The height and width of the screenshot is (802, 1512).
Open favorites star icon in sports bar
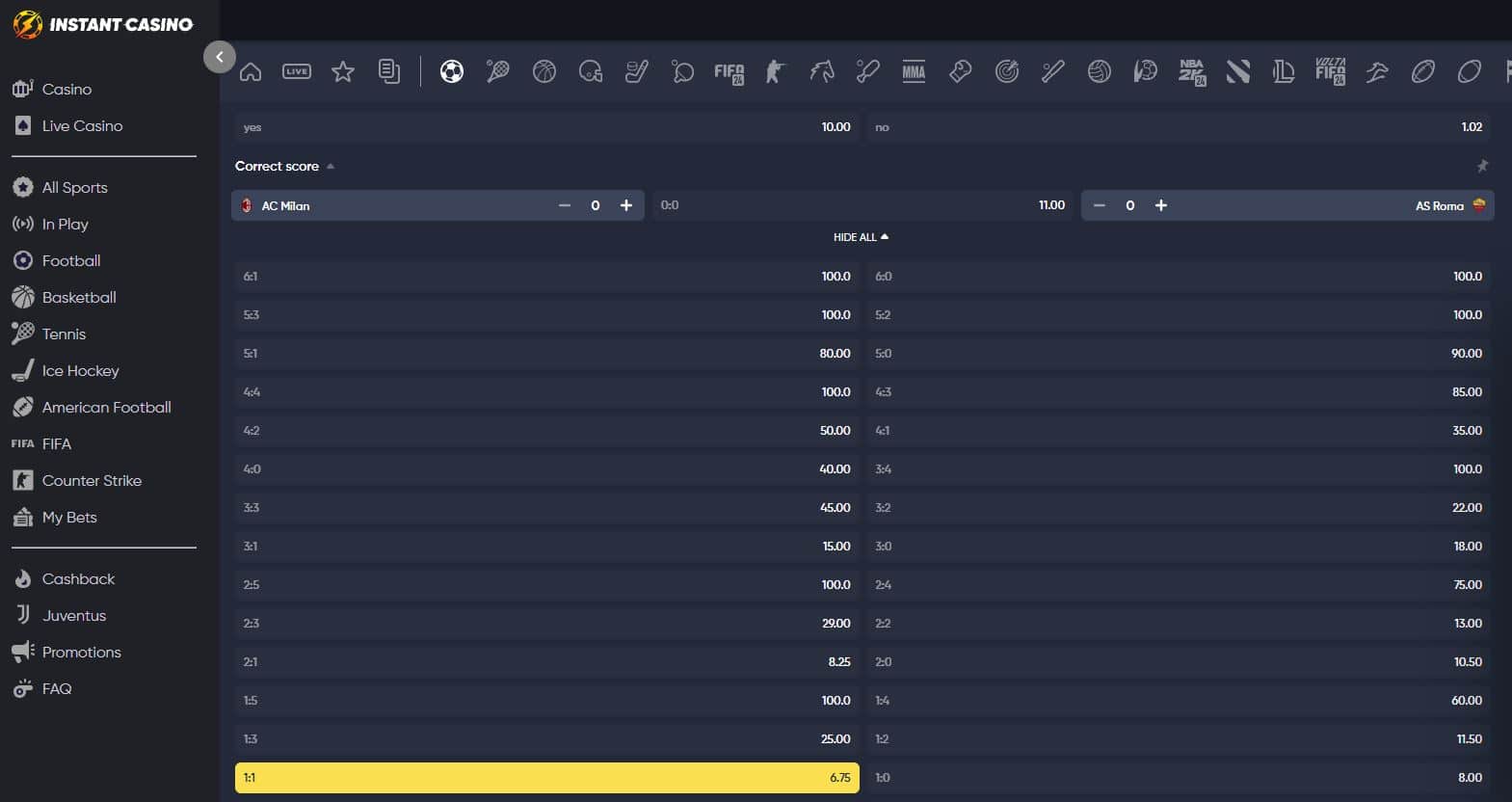pyautogui.click(x=343, y=71)
